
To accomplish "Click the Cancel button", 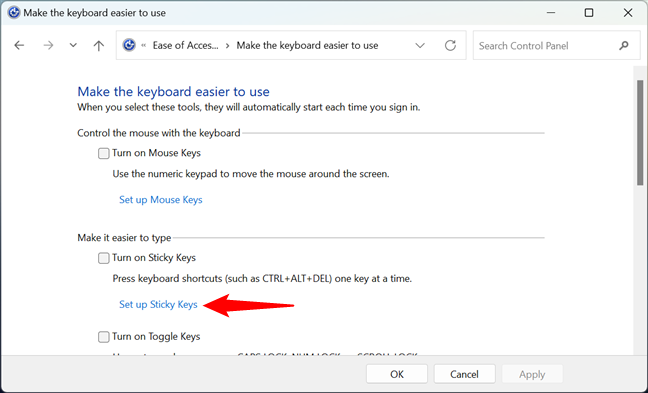I will (465, 374).
